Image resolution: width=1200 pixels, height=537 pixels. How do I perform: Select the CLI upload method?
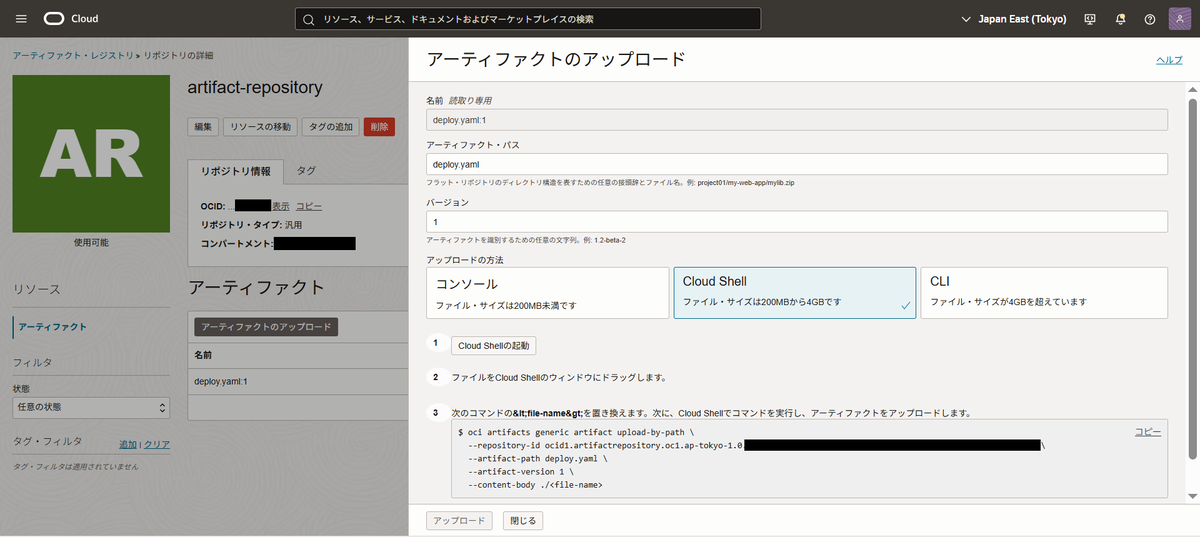tap(1044, 292)
